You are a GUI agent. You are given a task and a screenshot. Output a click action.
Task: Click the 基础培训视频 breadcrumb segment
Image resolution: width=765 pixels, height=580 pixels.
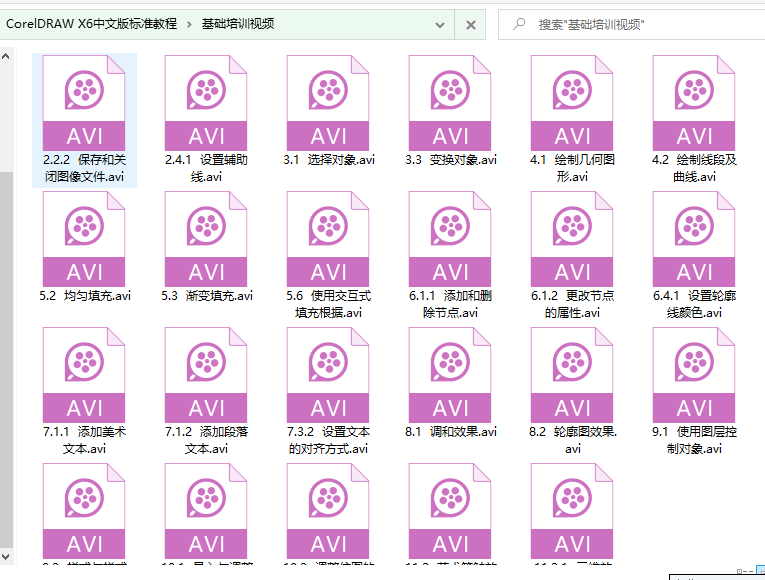(x=238, y=23)
